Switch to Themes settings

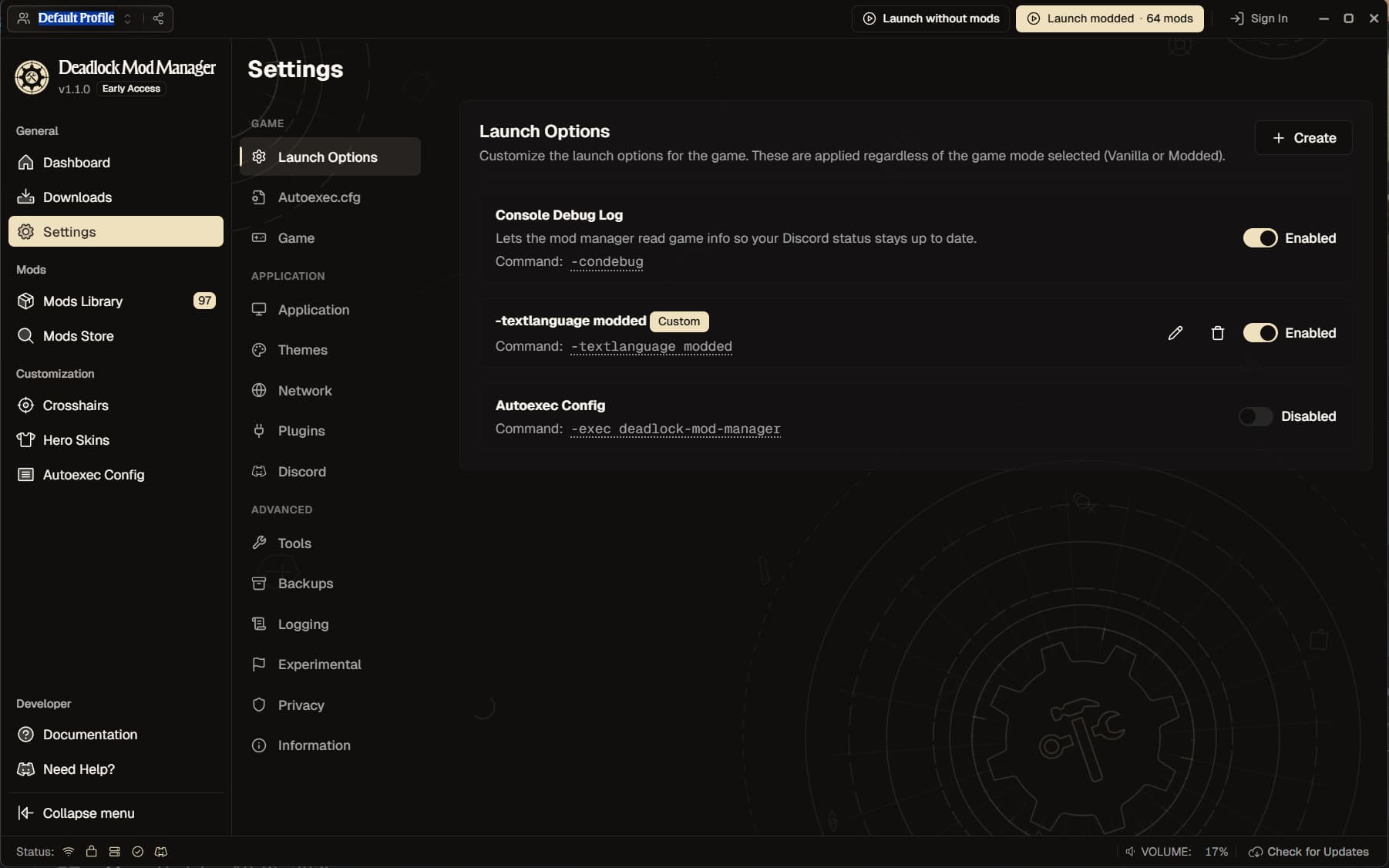330,350
